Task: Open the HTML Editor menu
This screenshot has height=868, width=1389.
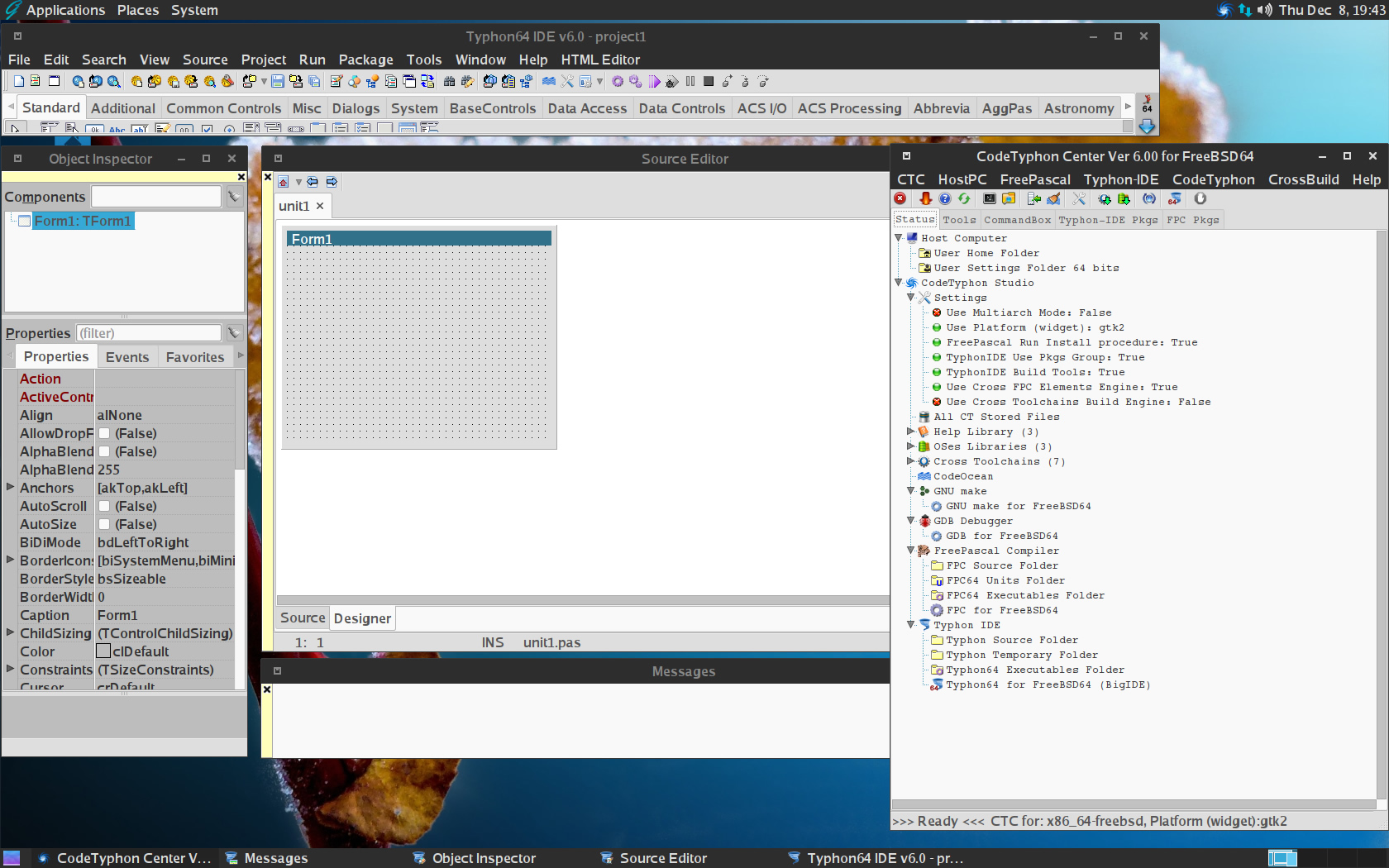Action: [x=600, y=60]
